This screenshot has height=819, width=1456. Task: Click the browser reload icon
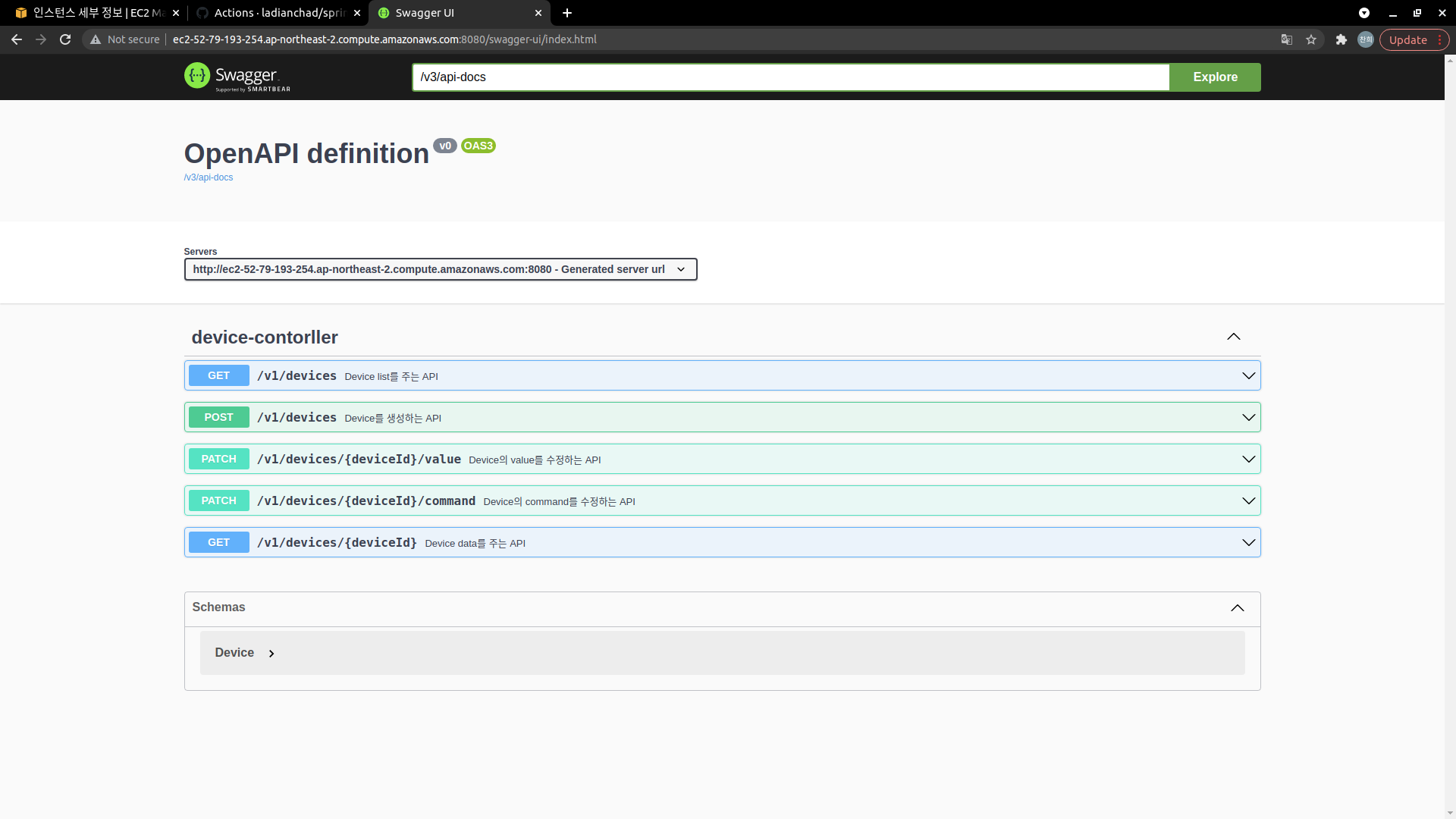tap(65, 39)
